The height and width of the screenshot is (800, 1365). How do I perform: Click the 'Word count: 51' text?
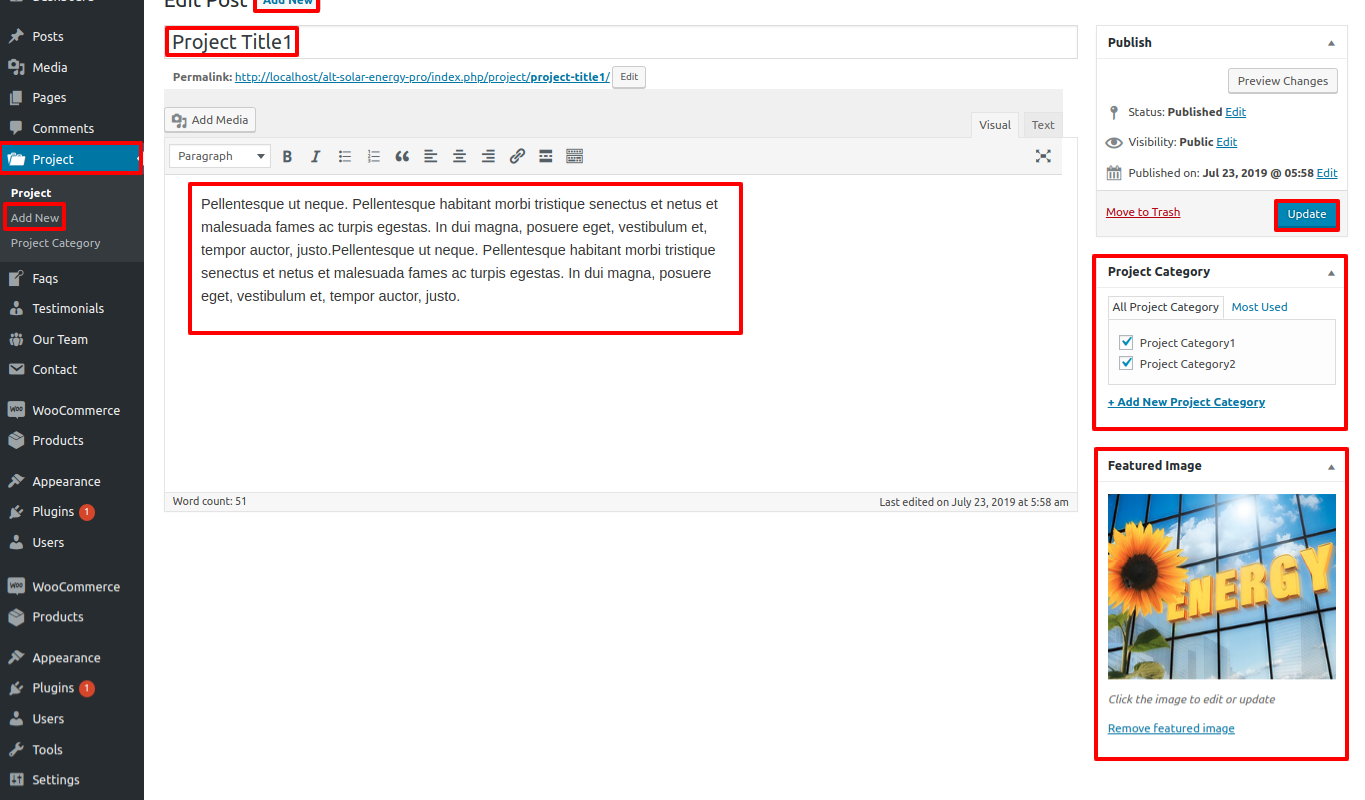pos(210,502)
